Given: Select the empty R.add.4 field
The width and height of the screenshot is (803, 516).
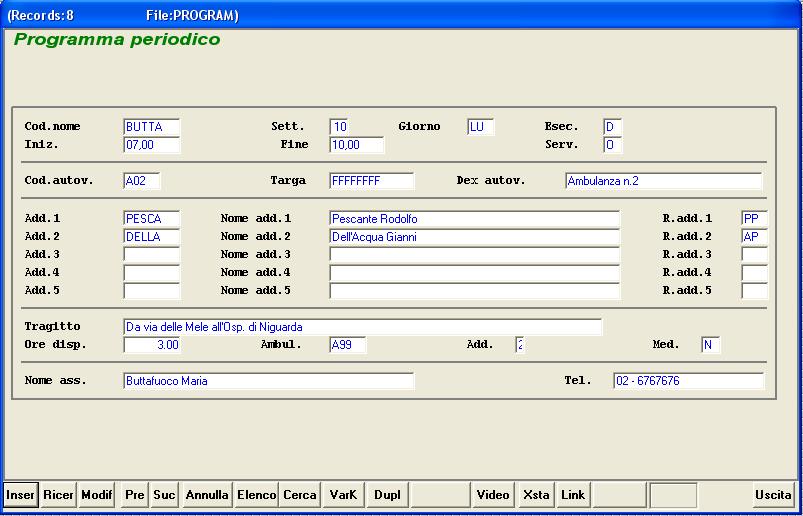Looking at the screenshot, I should (x=754, y=273).
